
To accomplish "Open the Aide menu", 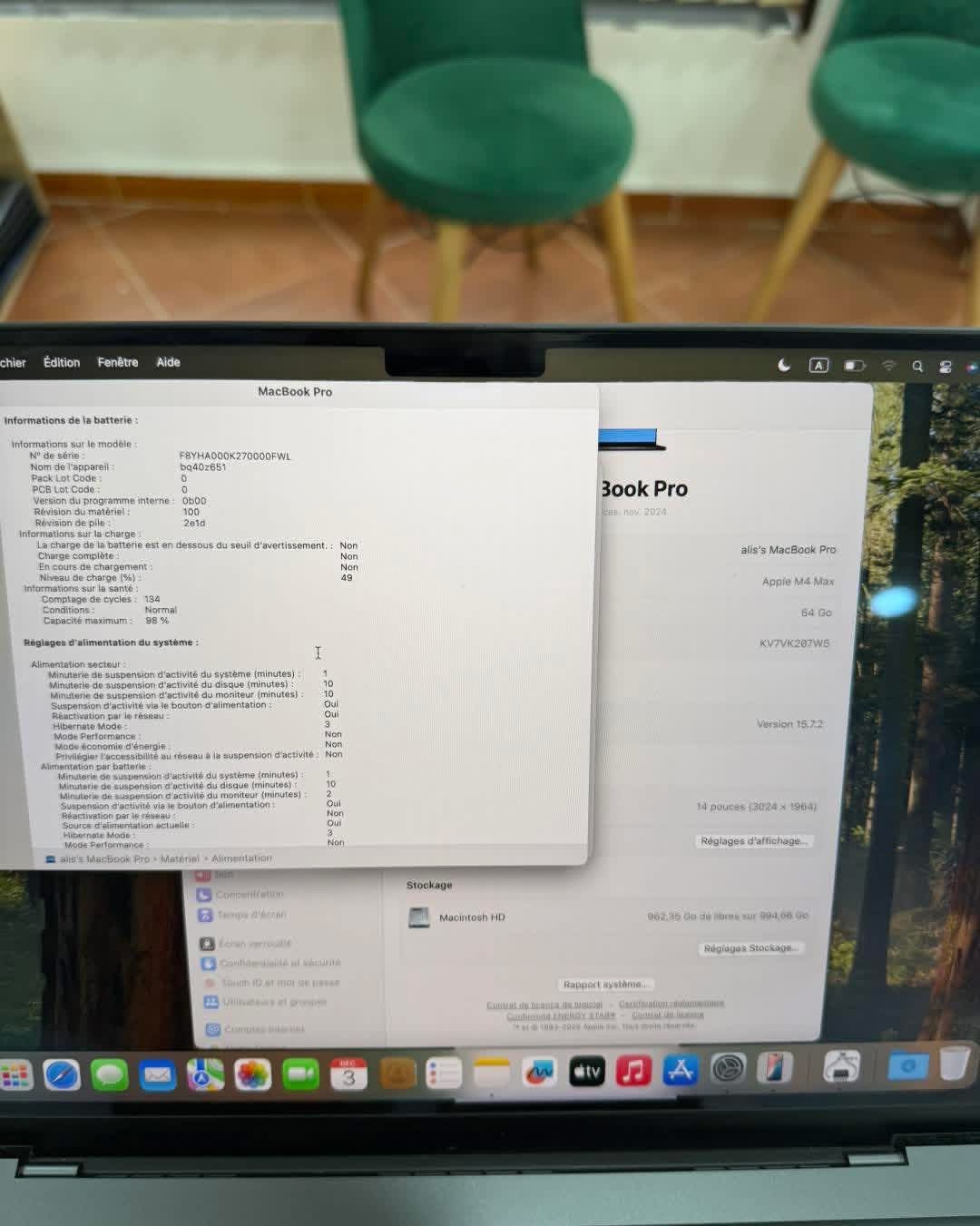I will click(168, 362).
